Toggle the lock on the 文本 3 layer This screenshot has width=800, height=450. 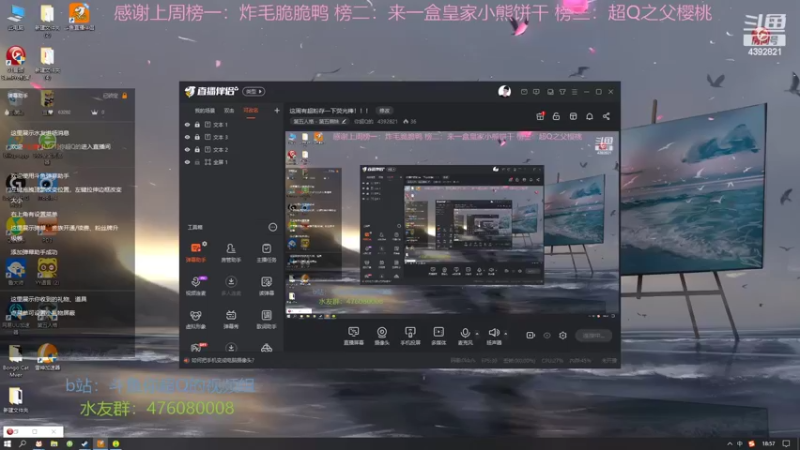tap(197, 137)
